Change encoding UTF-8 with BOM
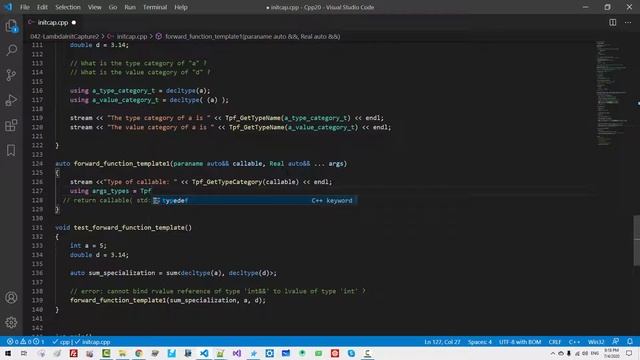Viewport: 640px width, 360px height. 520,342
